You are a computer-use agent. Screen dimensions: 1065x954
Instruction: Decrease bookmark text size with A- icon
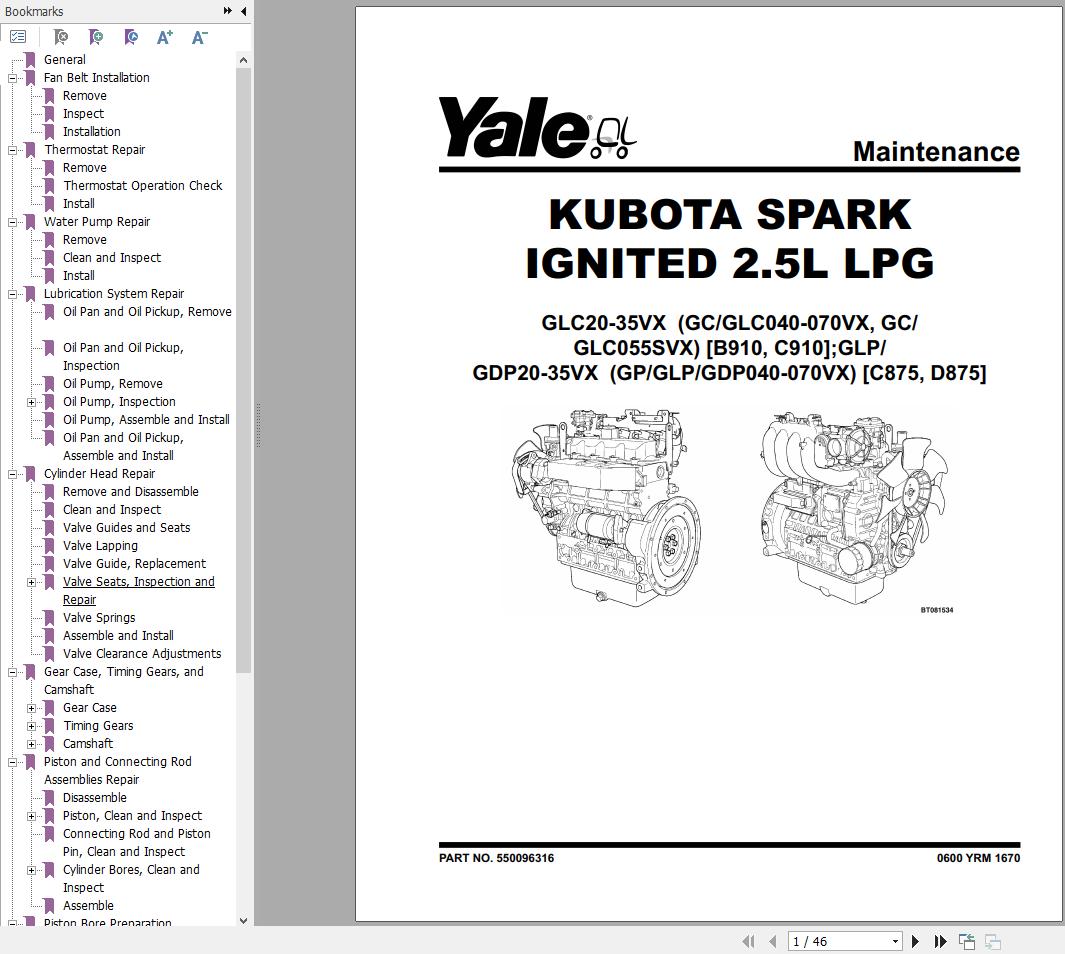pos(200,37)
